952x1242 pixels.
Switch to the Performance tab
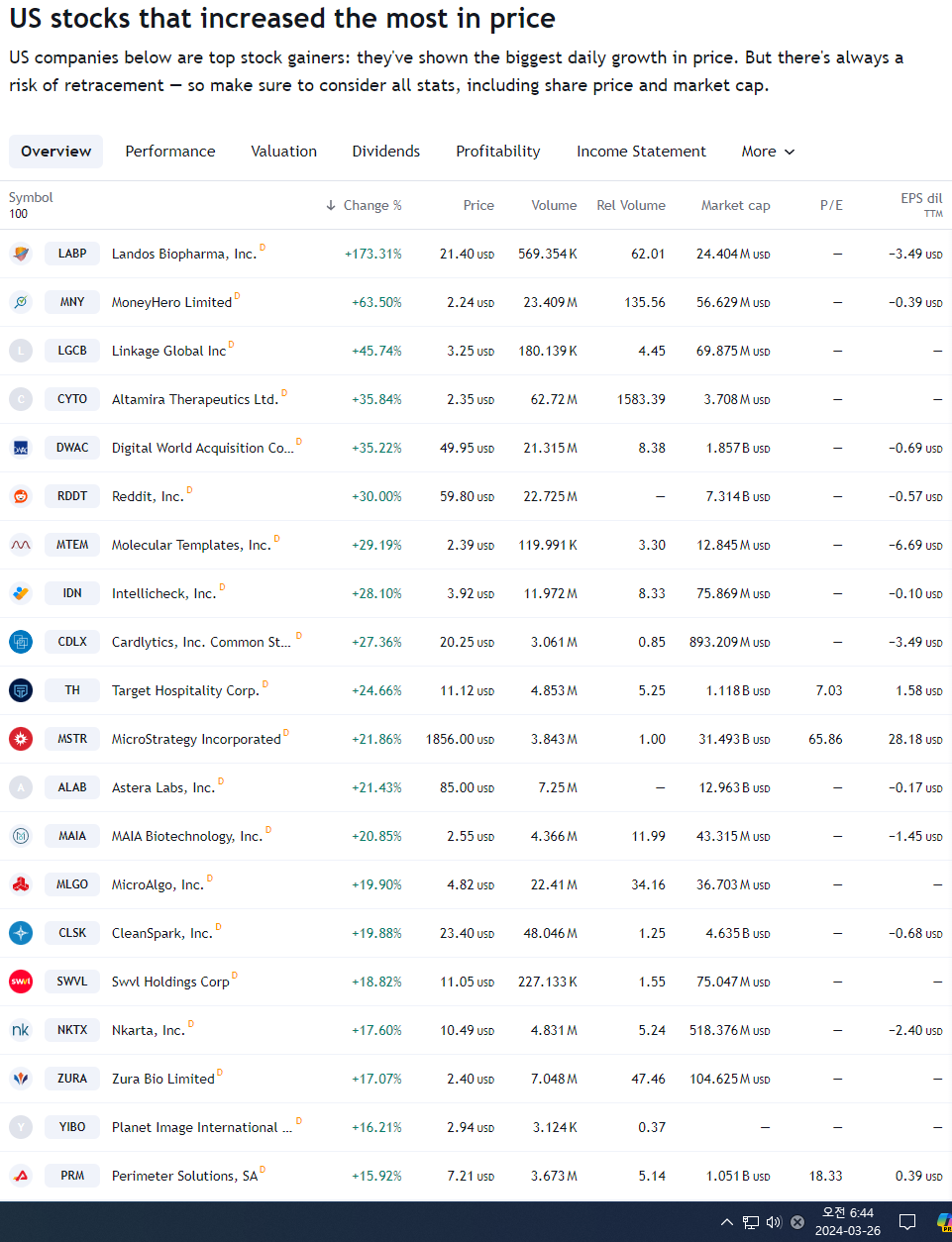tap(170, 152)
